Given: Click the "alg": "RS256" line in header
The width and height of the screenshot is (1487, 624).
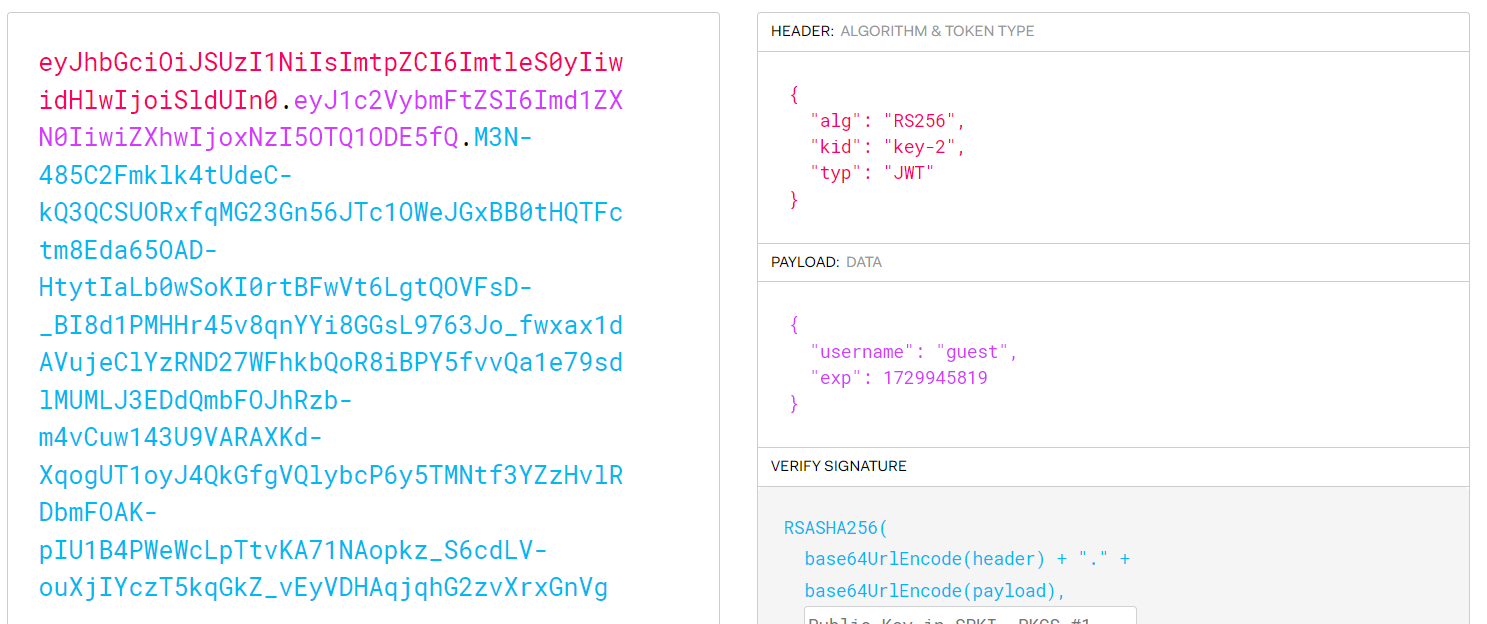Looking at the screenshot, I should (888, 121).
